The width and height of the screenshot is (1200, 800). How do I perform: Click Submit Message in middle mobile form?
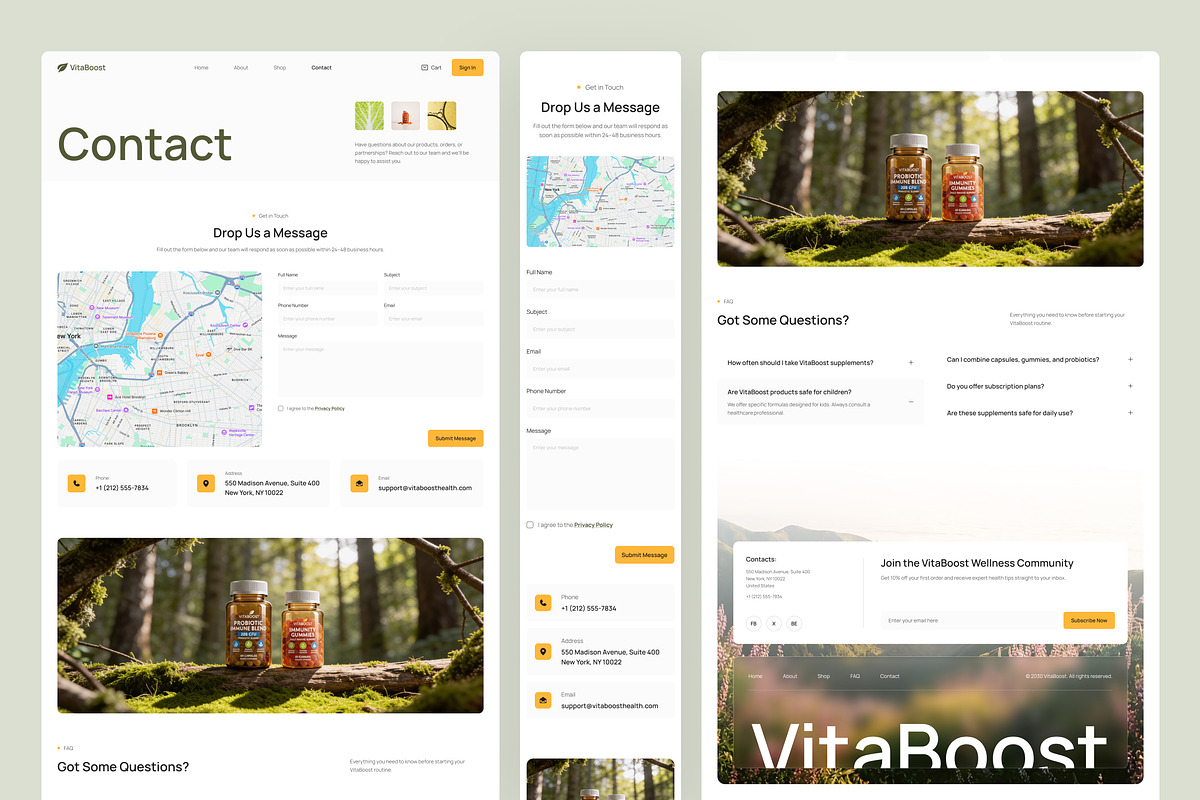[644, 555]
